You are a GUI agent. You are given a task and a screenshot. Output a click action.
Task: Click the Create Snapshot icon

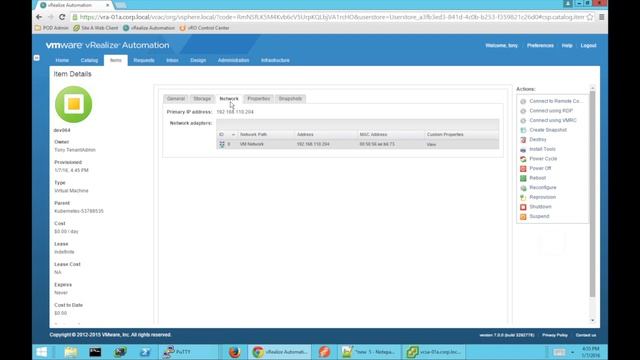click(x=523, y=130)
